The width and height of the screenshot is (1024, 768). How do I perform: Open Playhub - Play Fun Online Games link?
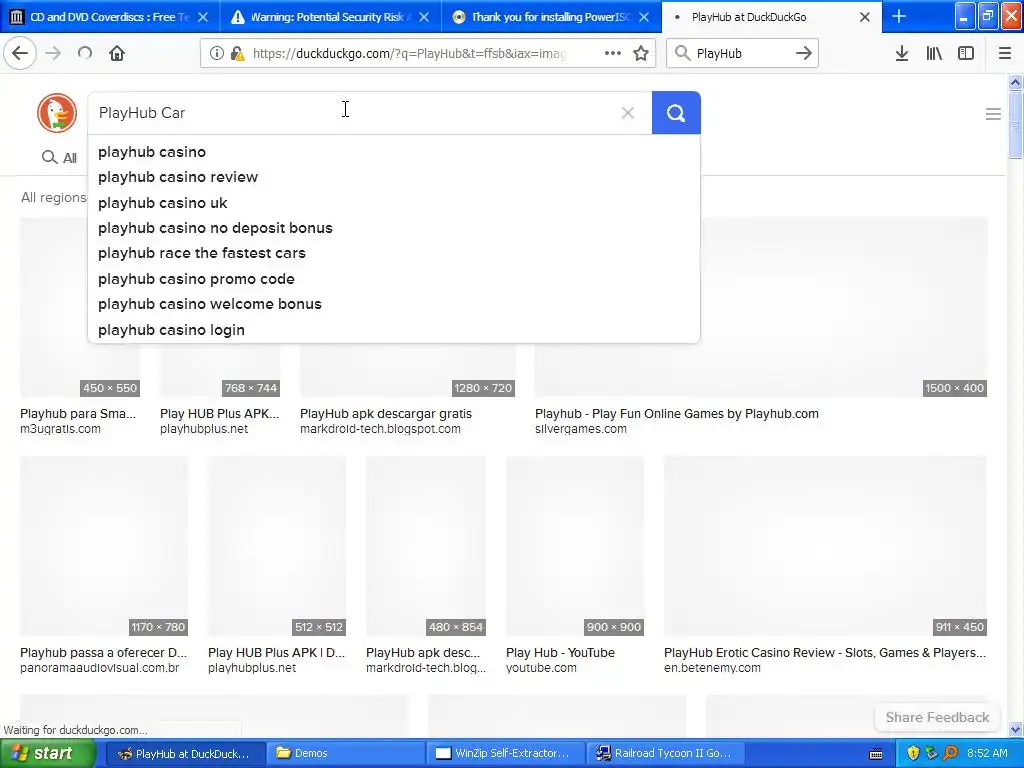(677, 413)
